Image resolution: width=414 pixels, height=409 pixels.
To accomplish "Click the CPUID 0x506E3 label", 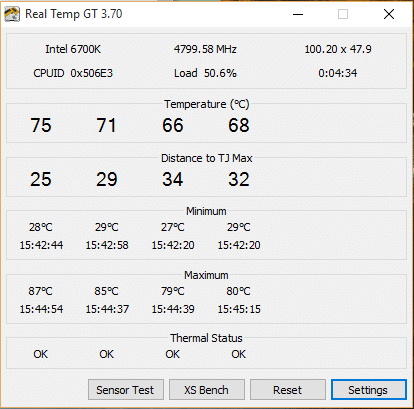I will [x=73, y=73].
